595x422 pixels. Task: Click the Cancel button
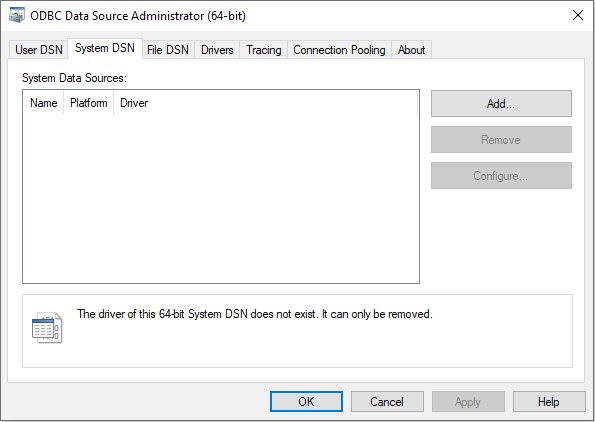387,402
